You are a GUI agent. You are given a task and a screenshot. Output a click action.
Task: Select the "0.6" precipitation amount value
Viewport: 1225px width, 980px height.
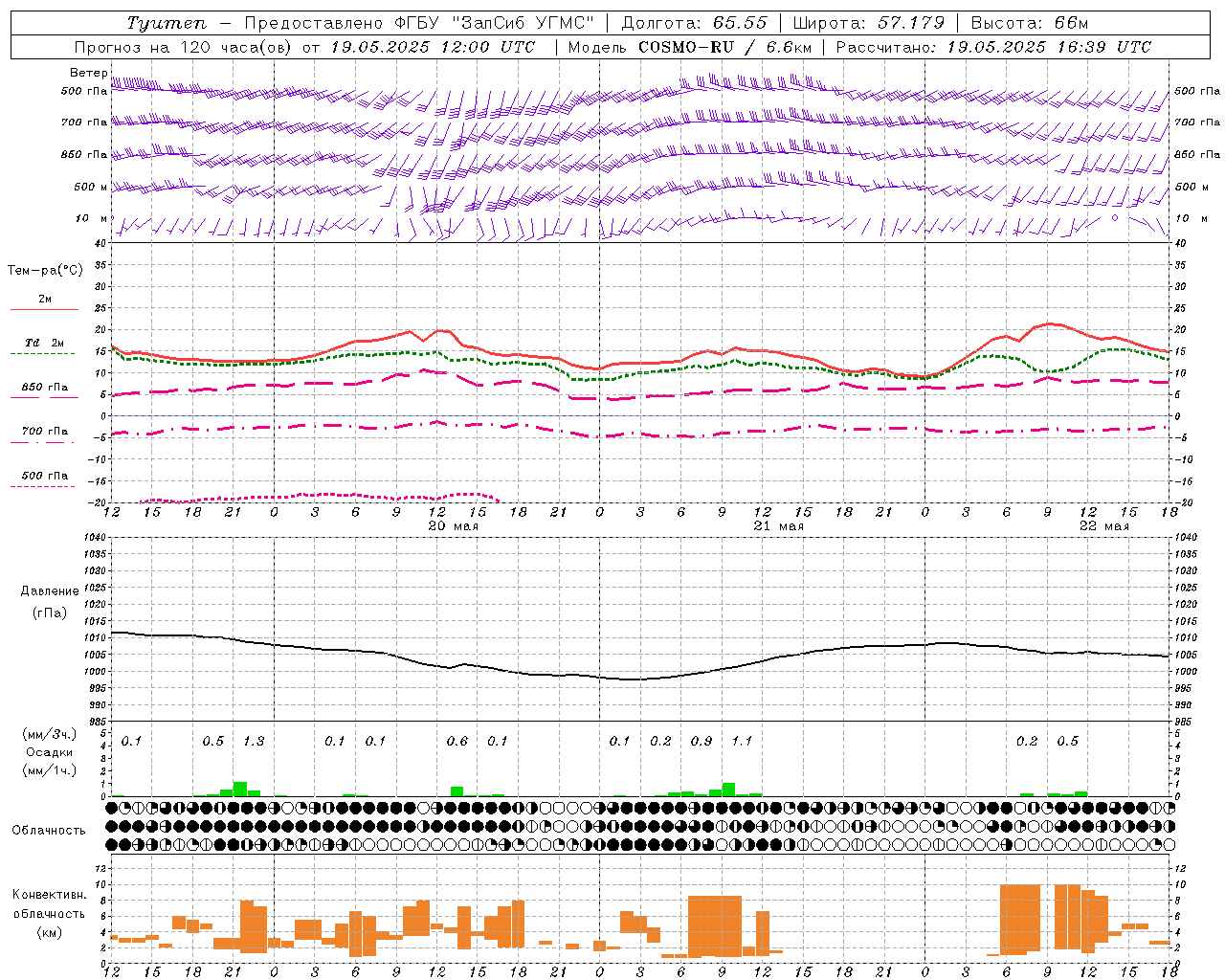pyautogui.click(x=457, y=741)
